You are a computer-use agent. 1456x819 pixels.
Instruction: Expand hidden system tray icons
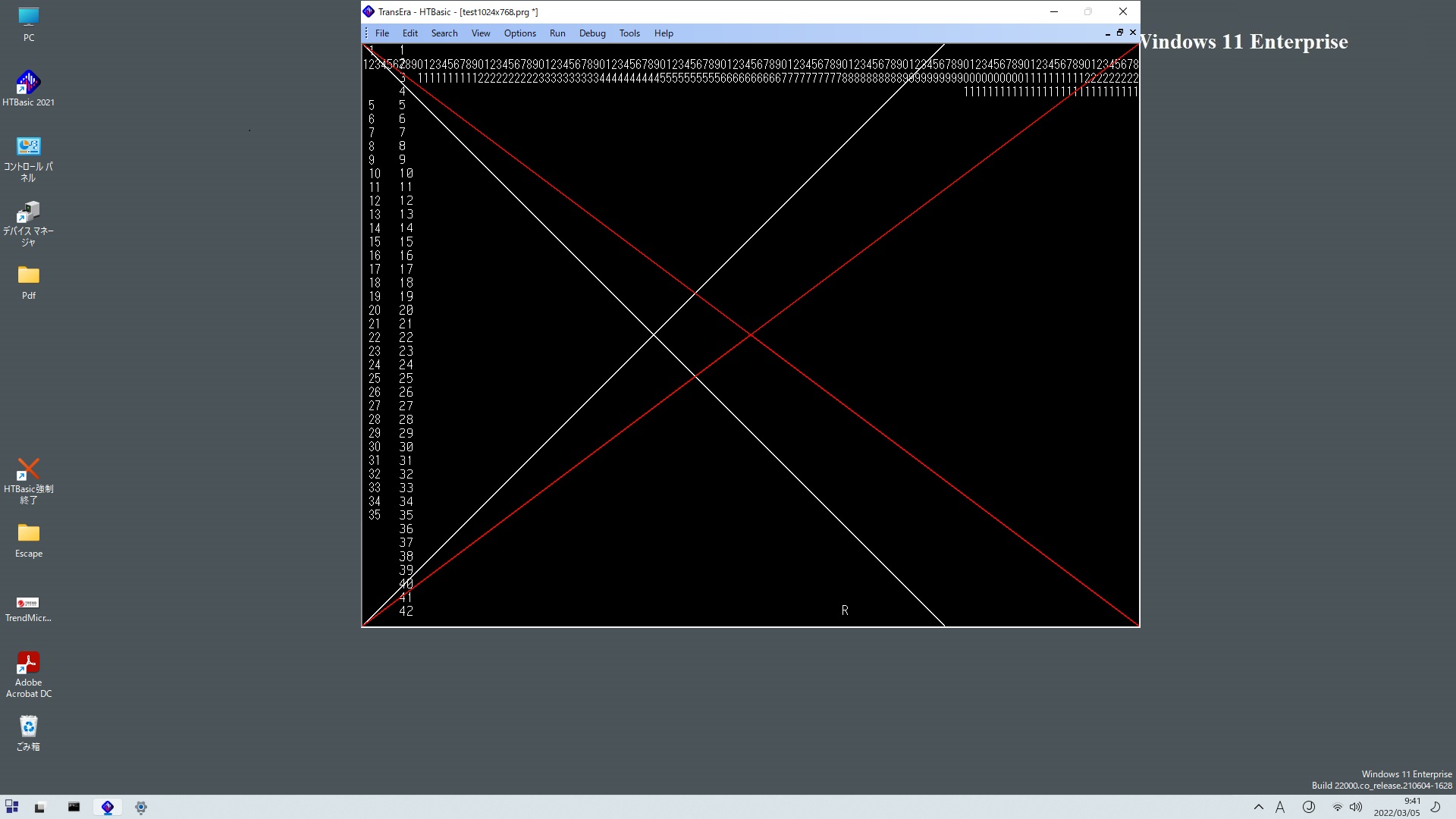[1259, 807]
